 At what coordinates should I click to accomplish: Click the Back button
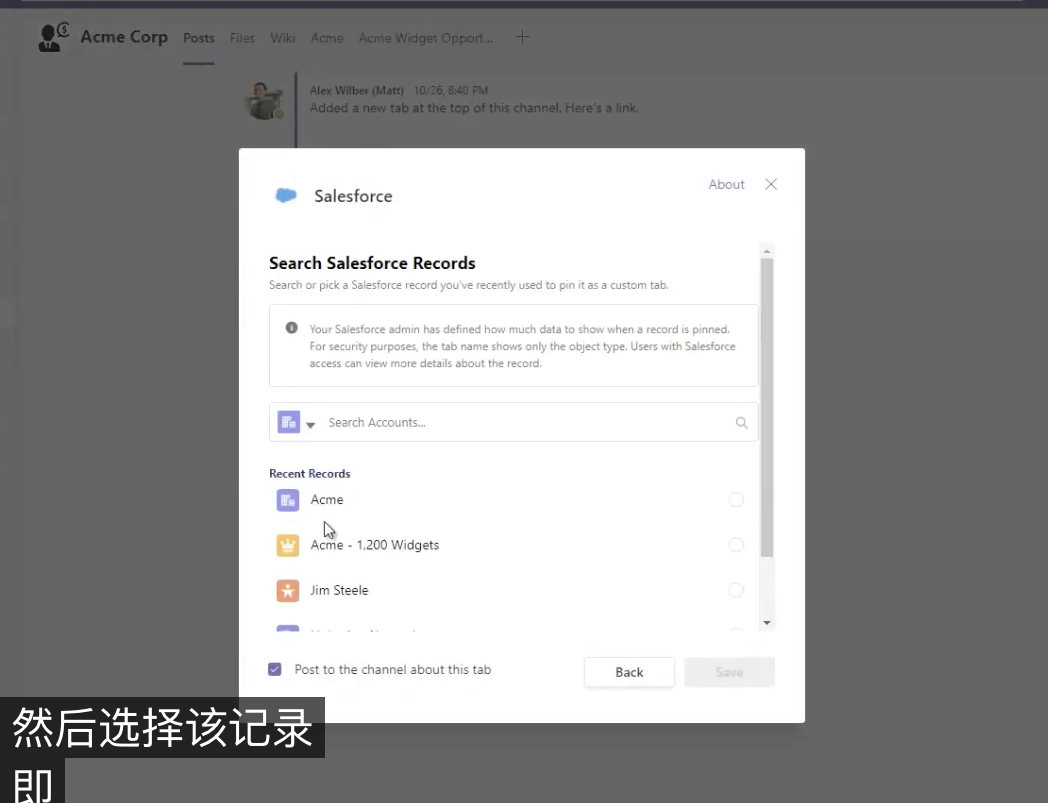click(629, 672)
